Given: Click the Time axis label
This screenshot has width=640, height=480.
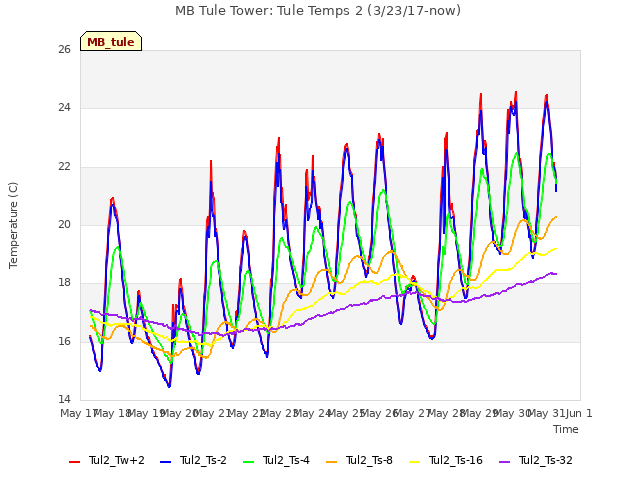Looking at the screenshot, I should (566, 429).
